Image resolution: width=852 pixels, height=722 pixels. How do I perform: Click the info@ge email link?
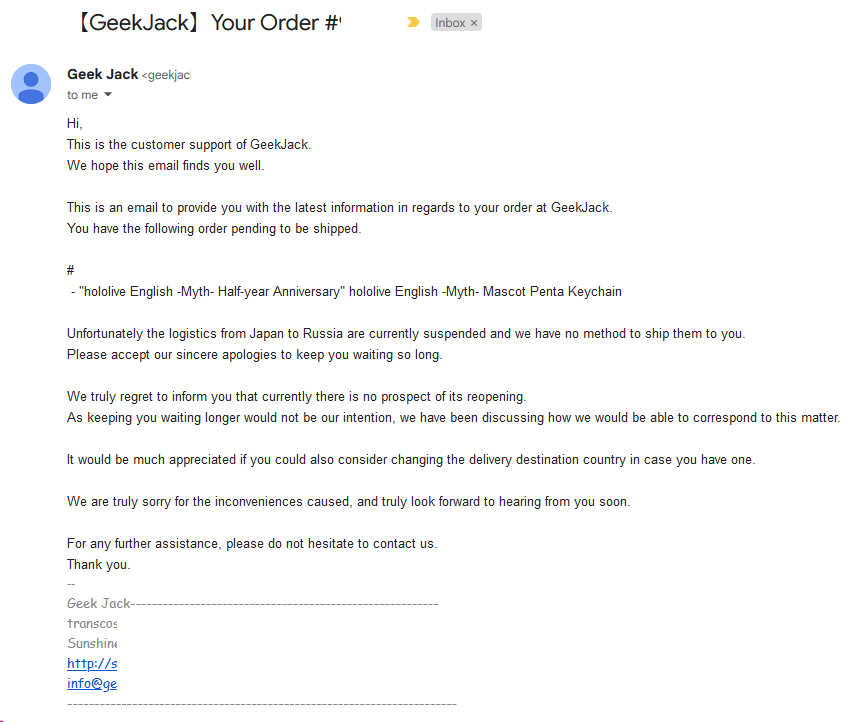pos(92,683)
